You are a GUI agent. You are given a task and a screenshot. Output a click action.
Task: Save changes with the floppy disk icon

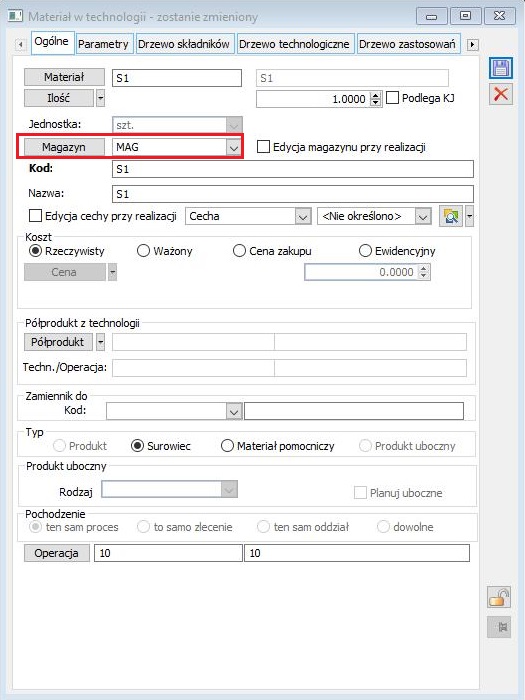pyautogui.click(x=500, y=69)
